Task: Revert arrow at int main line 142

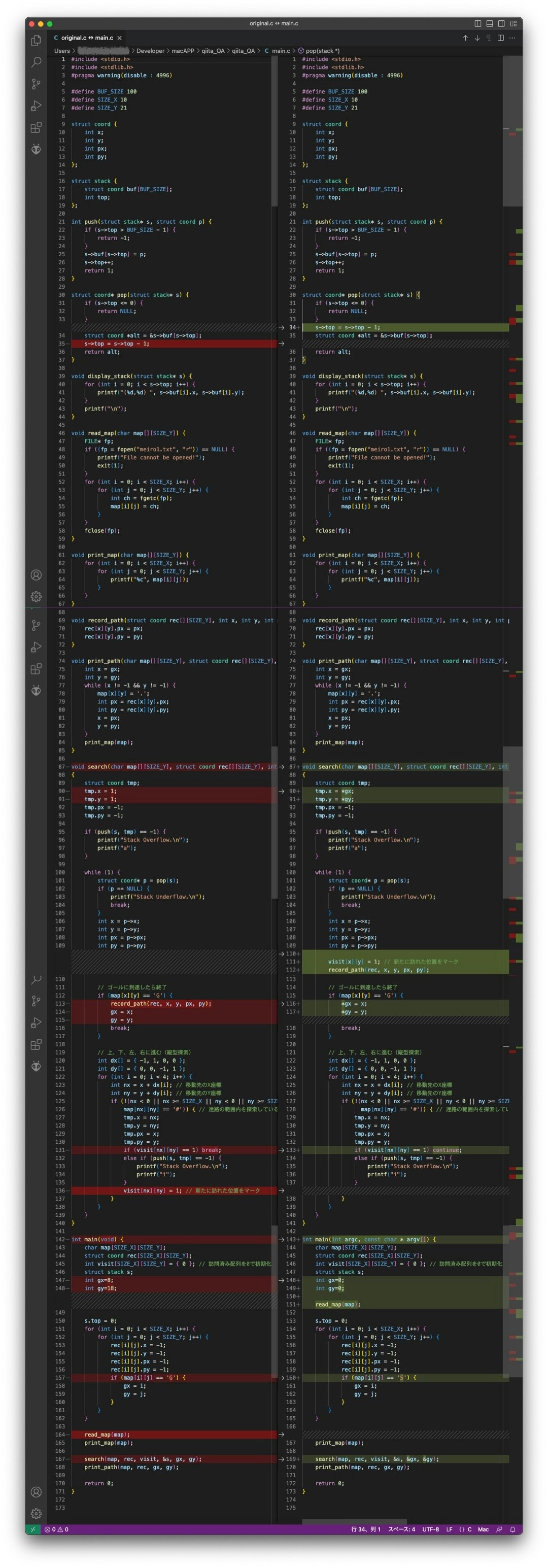Action: (281, 1239)
